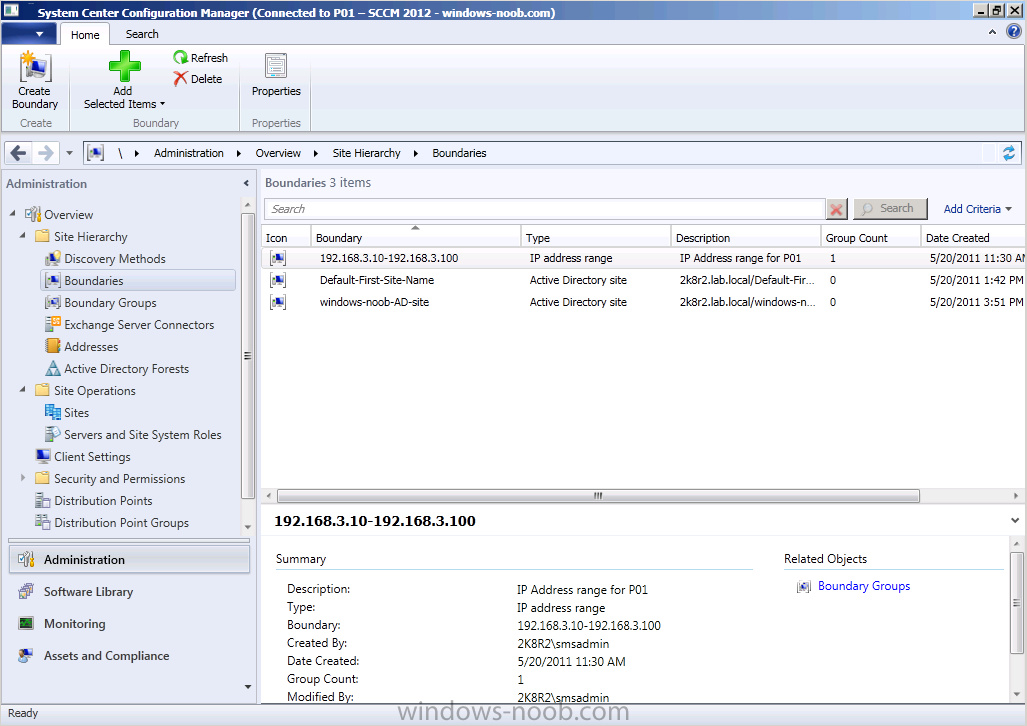Click the icon of the Default-First-Site-Name row
Image resolution: width=1027 pixels, height=726 pixels.
(278, 280)
